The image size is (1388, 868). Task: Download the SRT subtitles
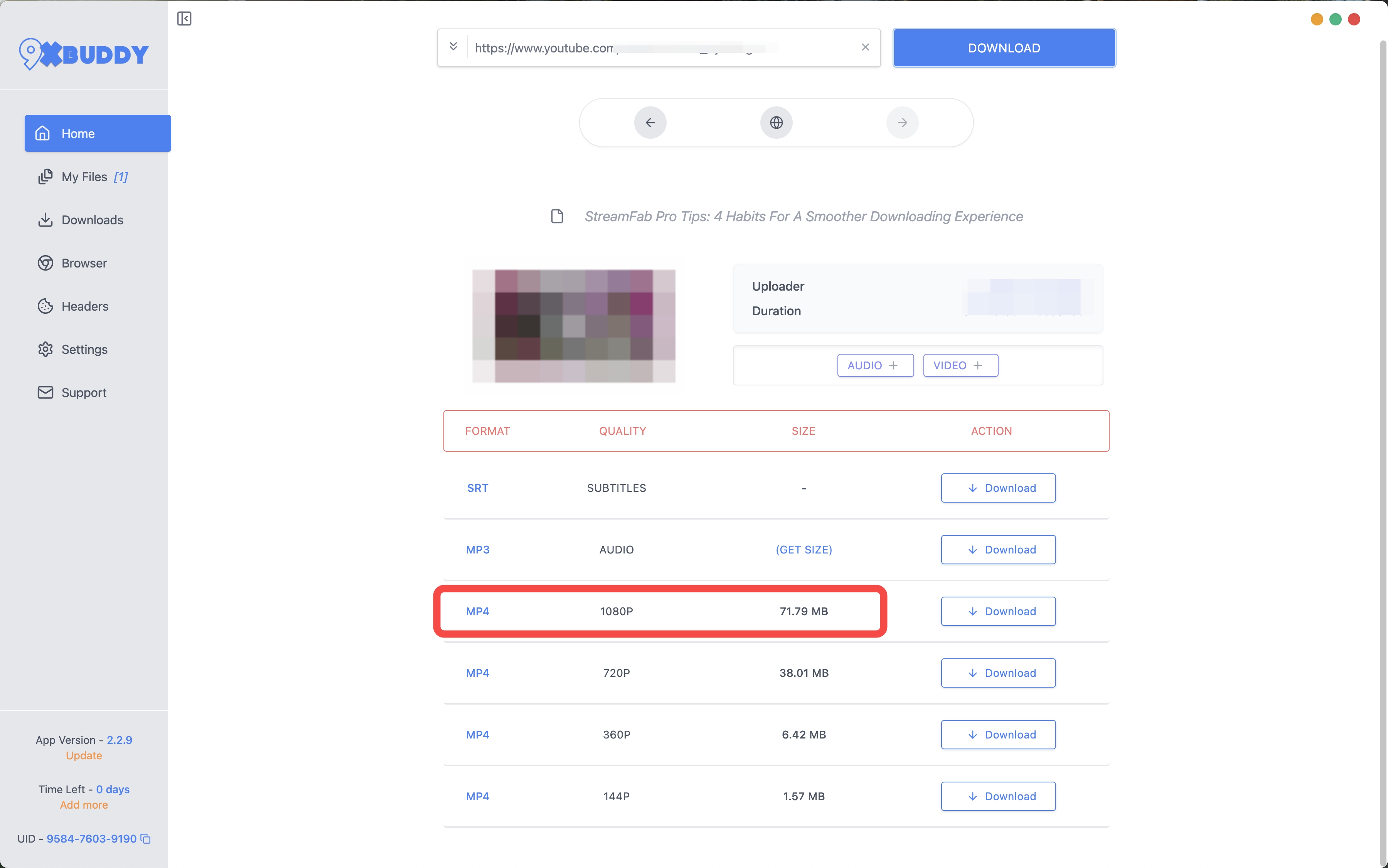(x=998, y=488)
